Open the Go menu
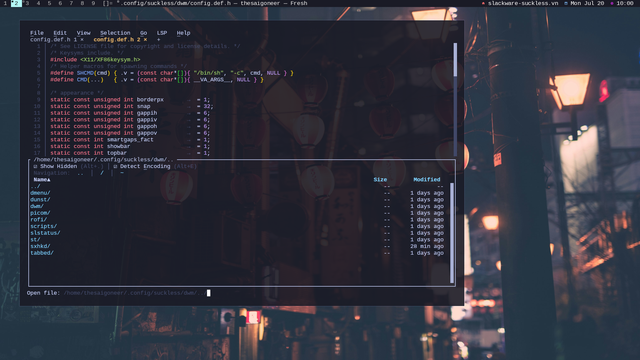Screen dimensions: 640x360 [x=143, y=33]
